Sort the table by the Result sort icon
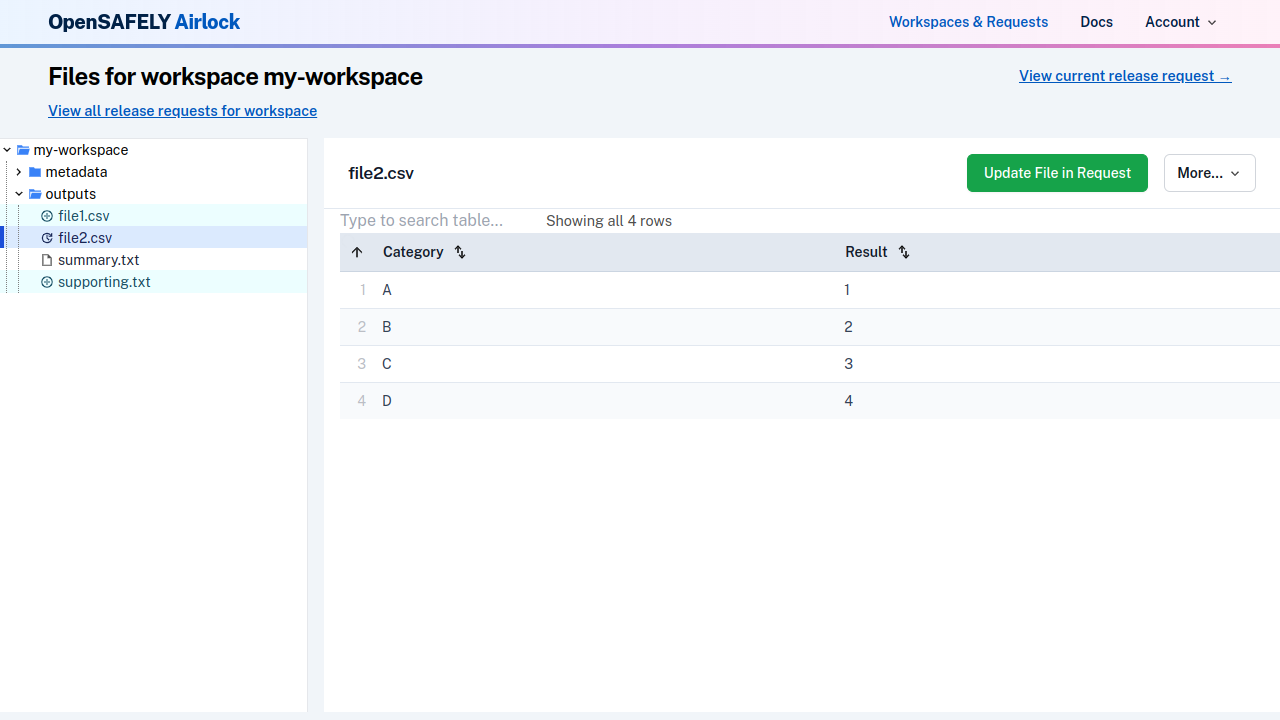The image size is (1280, 720). click(x=903, y=252)
